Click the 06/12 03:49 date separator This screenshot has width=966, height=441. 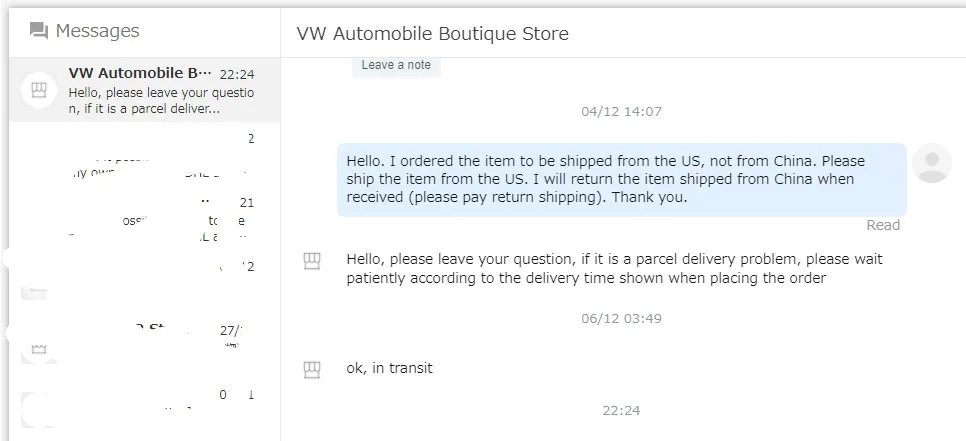621,318
